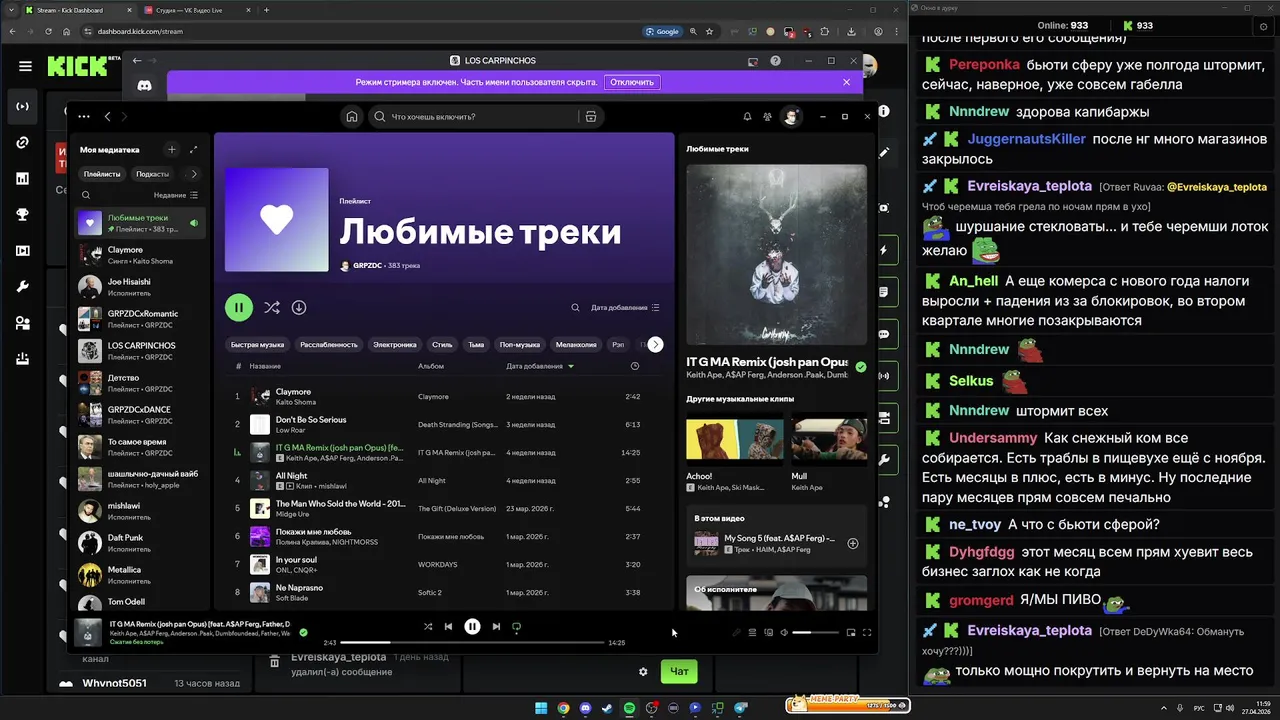Filter by Расслабленность
Viewport: 1280px width, 720px height.
329,344
